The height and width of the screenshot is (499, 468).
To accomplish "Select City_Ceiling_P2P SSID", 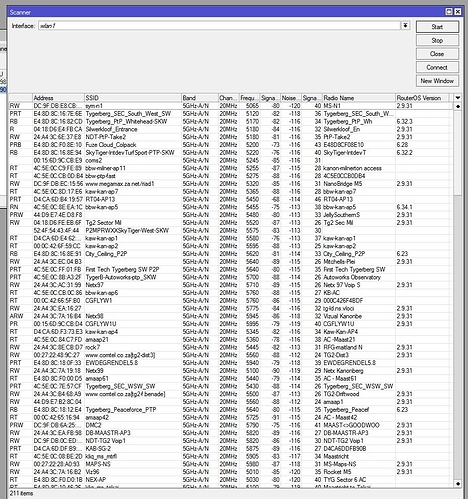I will pyautogui.click(x=106, y=254).
